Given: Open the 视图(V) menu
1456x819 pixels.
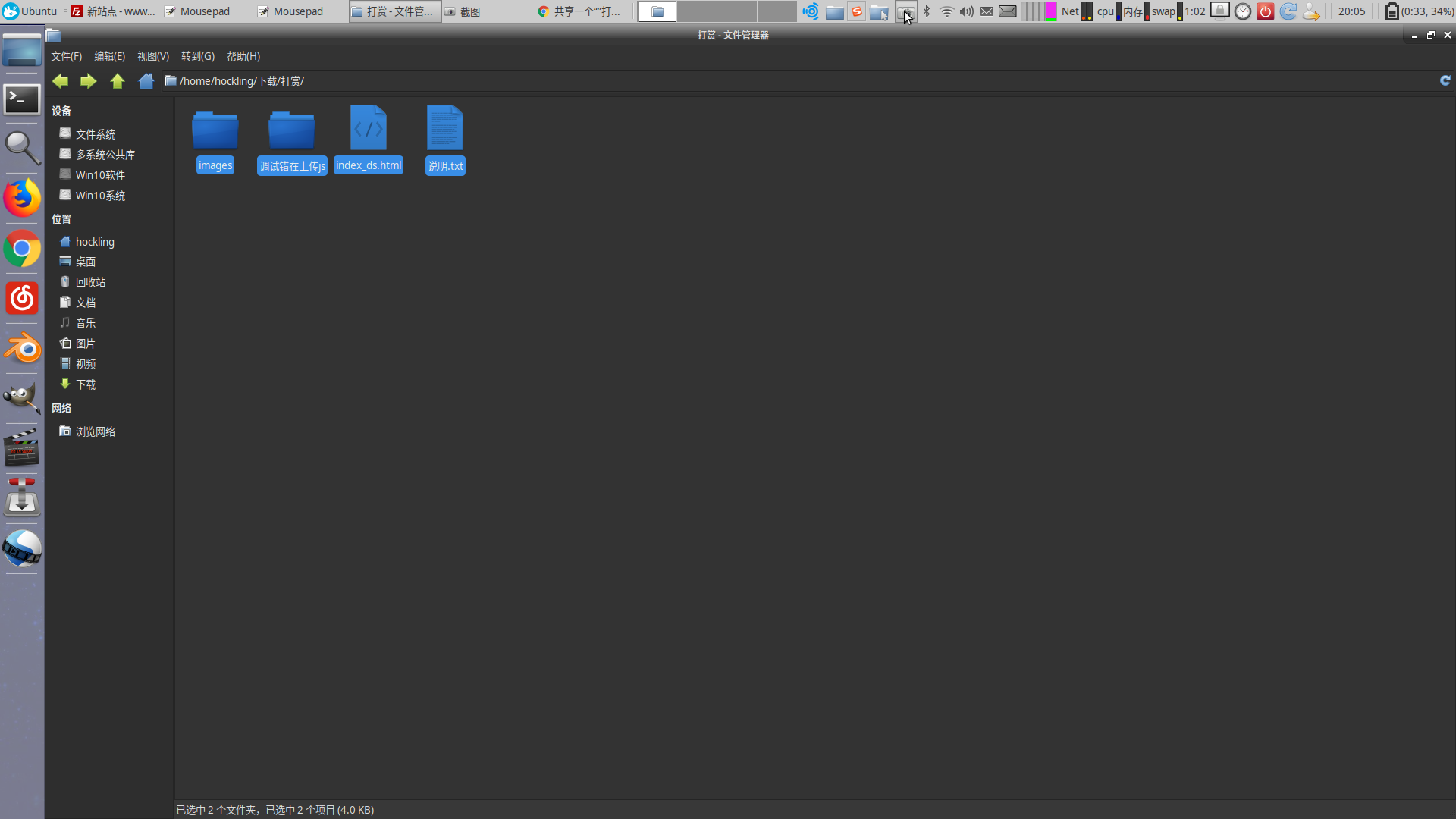Looking at the screenshot, I should pyautogui.click(x=153, y=56).
